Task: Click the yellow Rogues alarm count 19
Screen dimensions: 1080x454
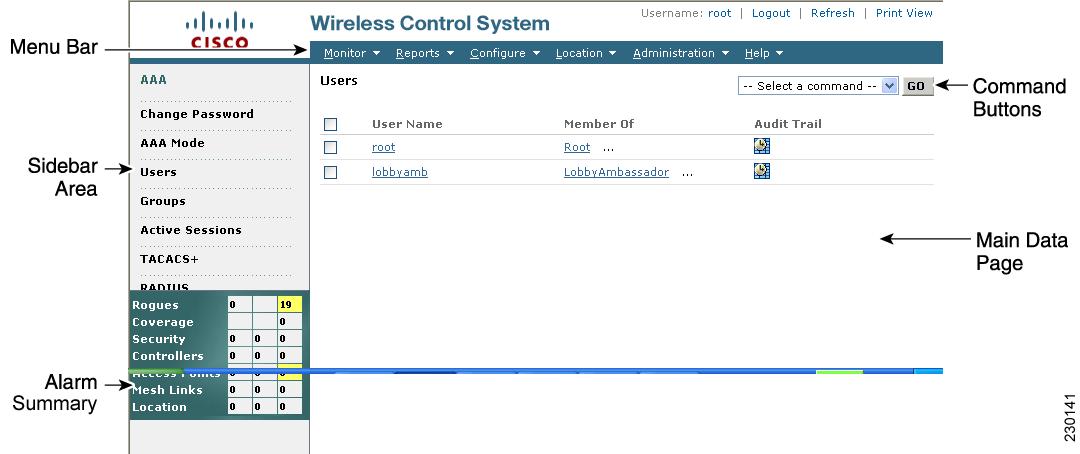Action: [x=289, y=305]
